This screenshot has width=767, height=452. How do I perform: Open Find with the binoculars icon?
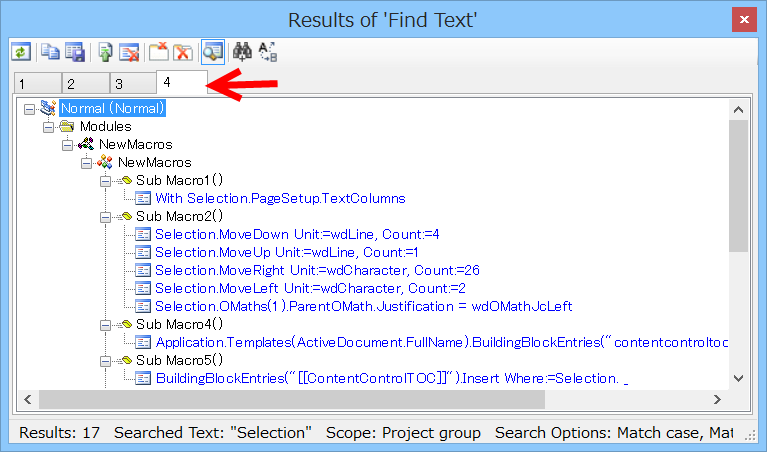[x=242, y=52]
